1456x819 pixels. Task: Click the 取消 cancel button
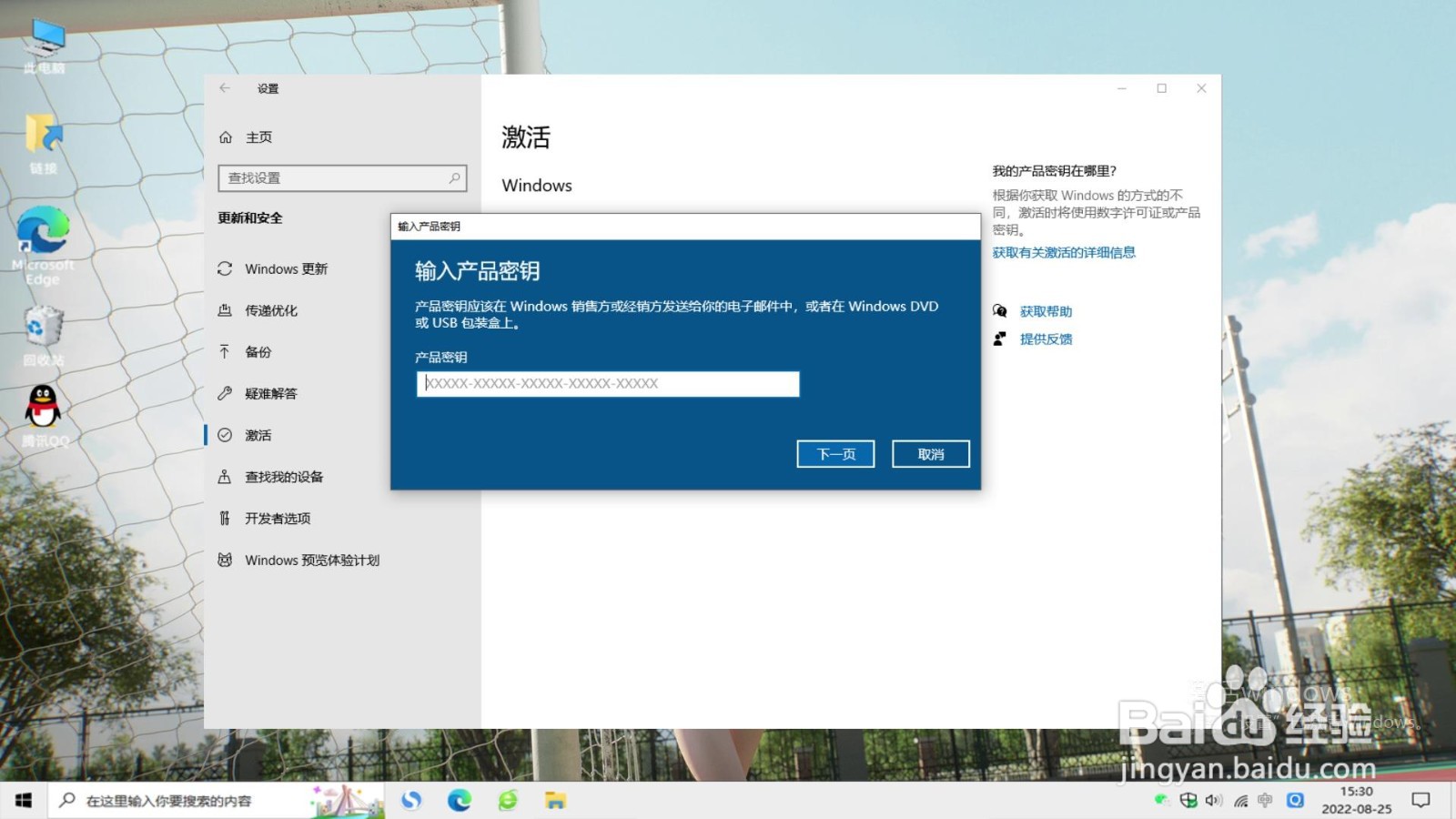[931, 454]
